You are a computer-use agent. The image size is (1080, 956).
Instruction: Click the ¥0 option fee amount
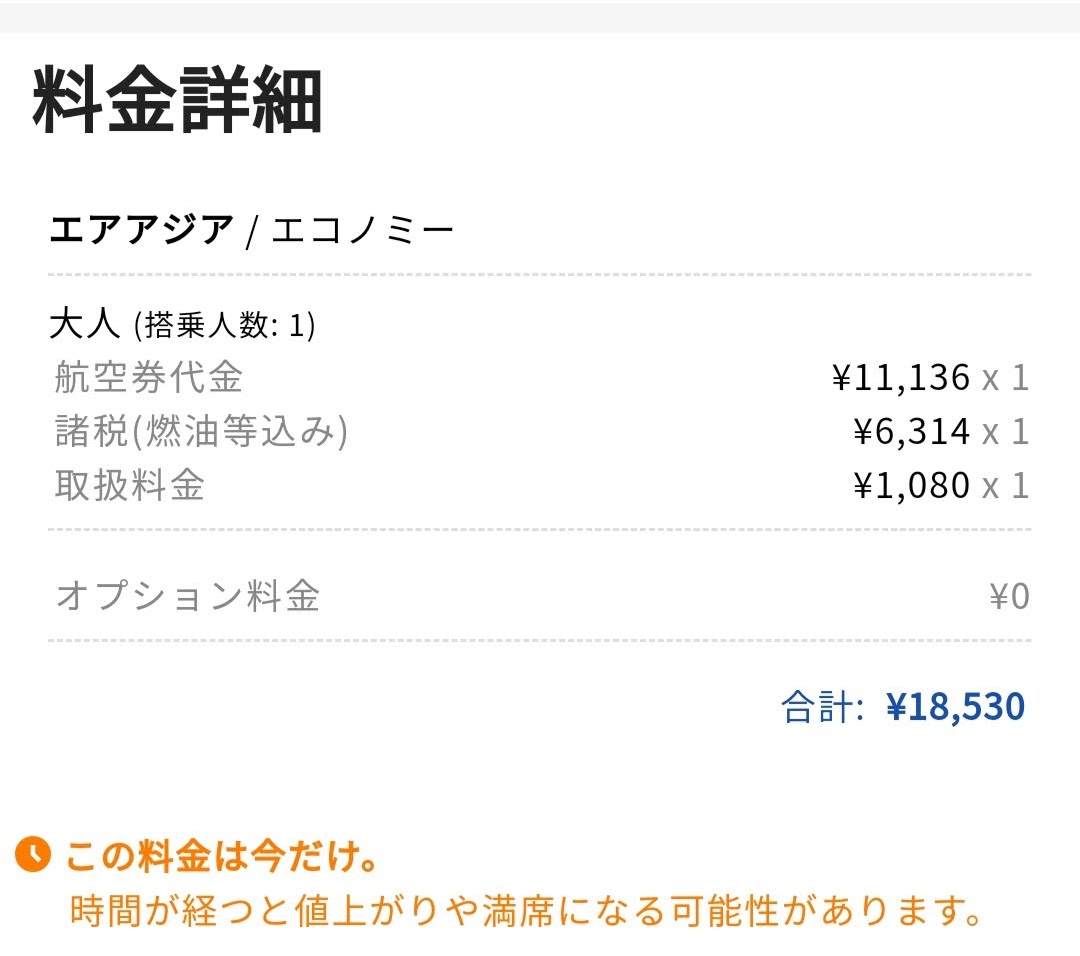pyautogui.click(x=1009, y=597)
